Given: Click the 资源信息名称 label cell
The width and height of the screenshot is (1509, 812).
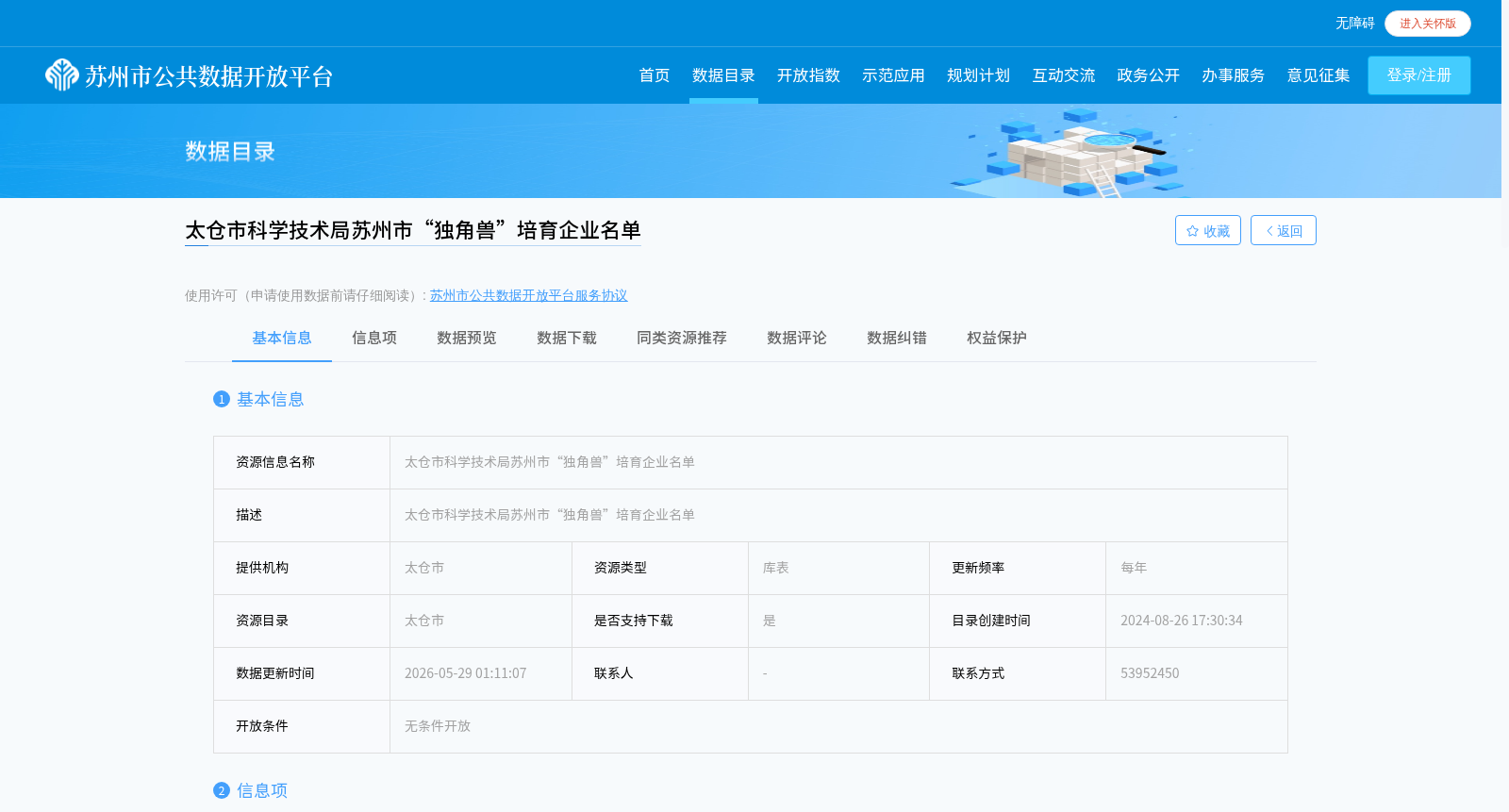Looking at the screenshot, I should click(302, 462).
